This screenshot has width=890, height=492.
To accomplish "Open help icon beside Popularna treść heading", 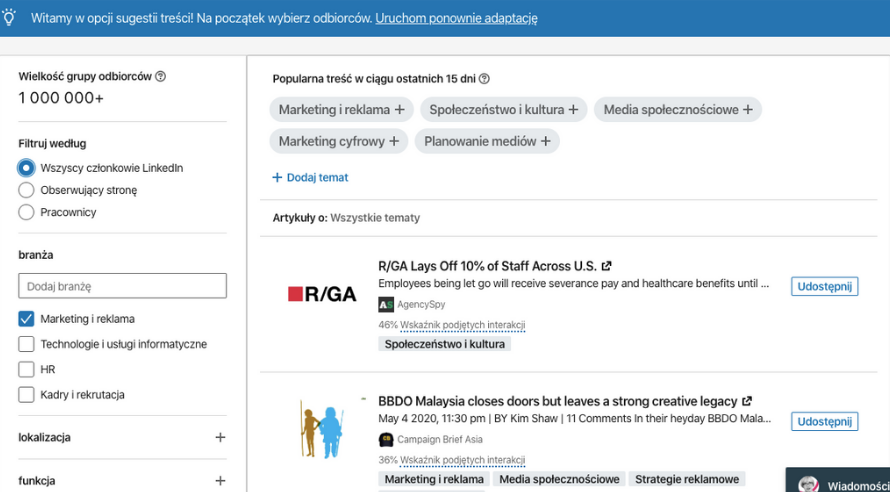I will tap(484, 79).
